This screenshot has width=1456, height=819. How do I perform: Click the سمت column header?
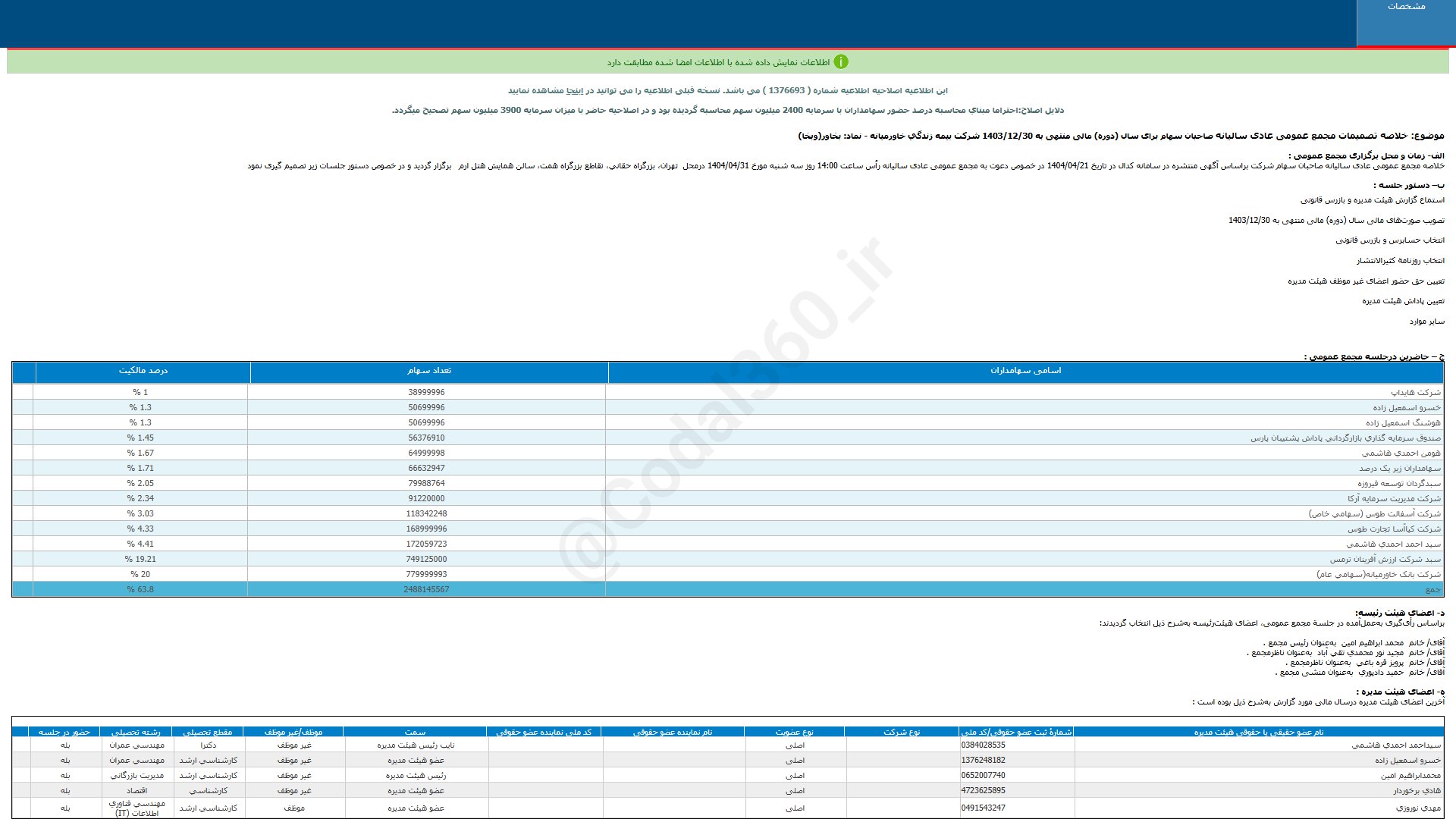click(x=415, y=733)
